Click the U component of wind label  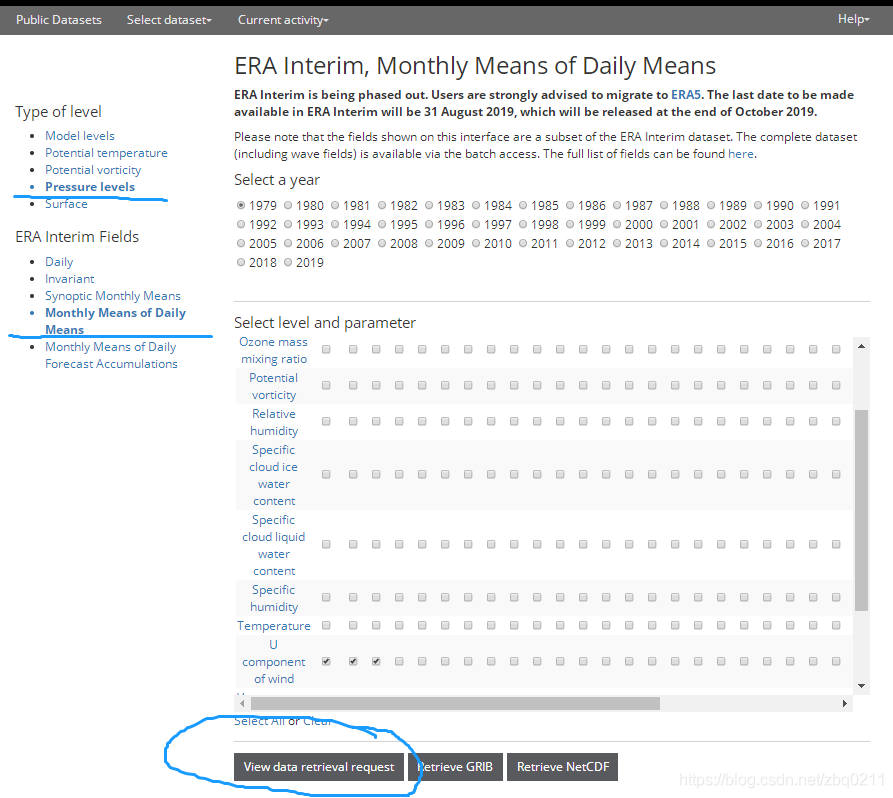click(x=273, y=662)
